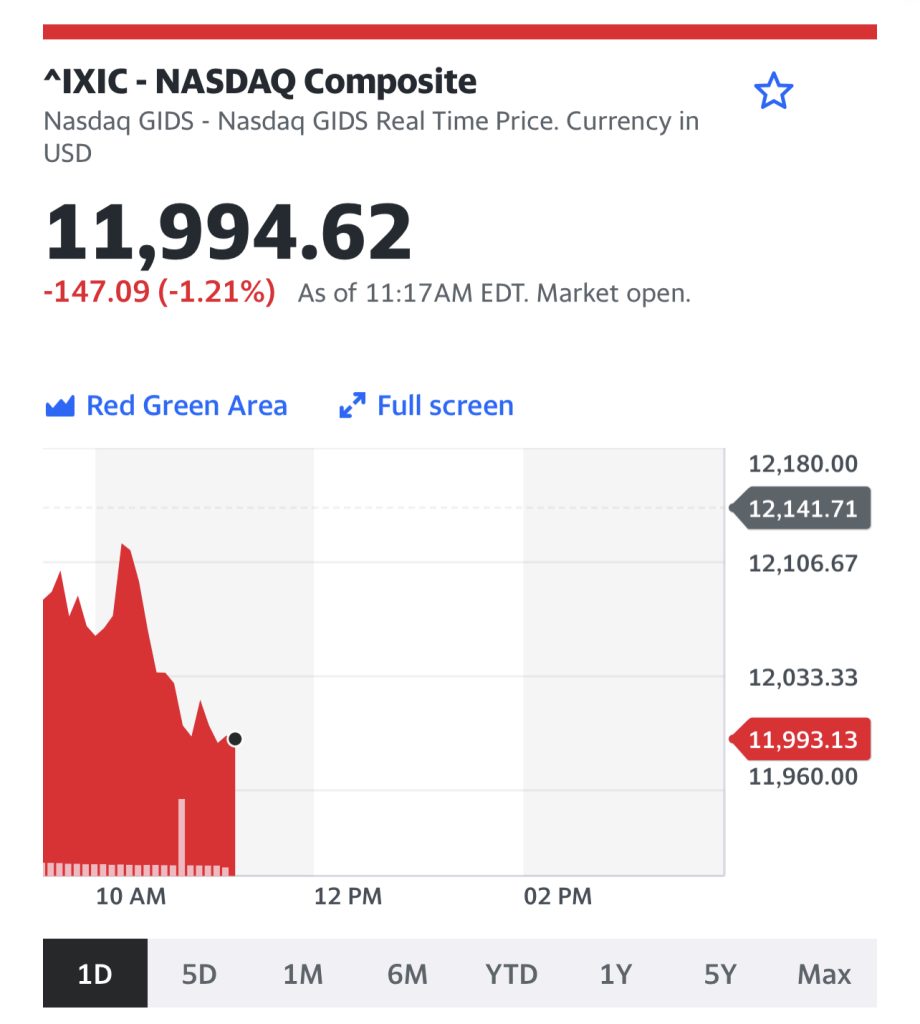Click the black current price dot on chart

click(235, 739)
